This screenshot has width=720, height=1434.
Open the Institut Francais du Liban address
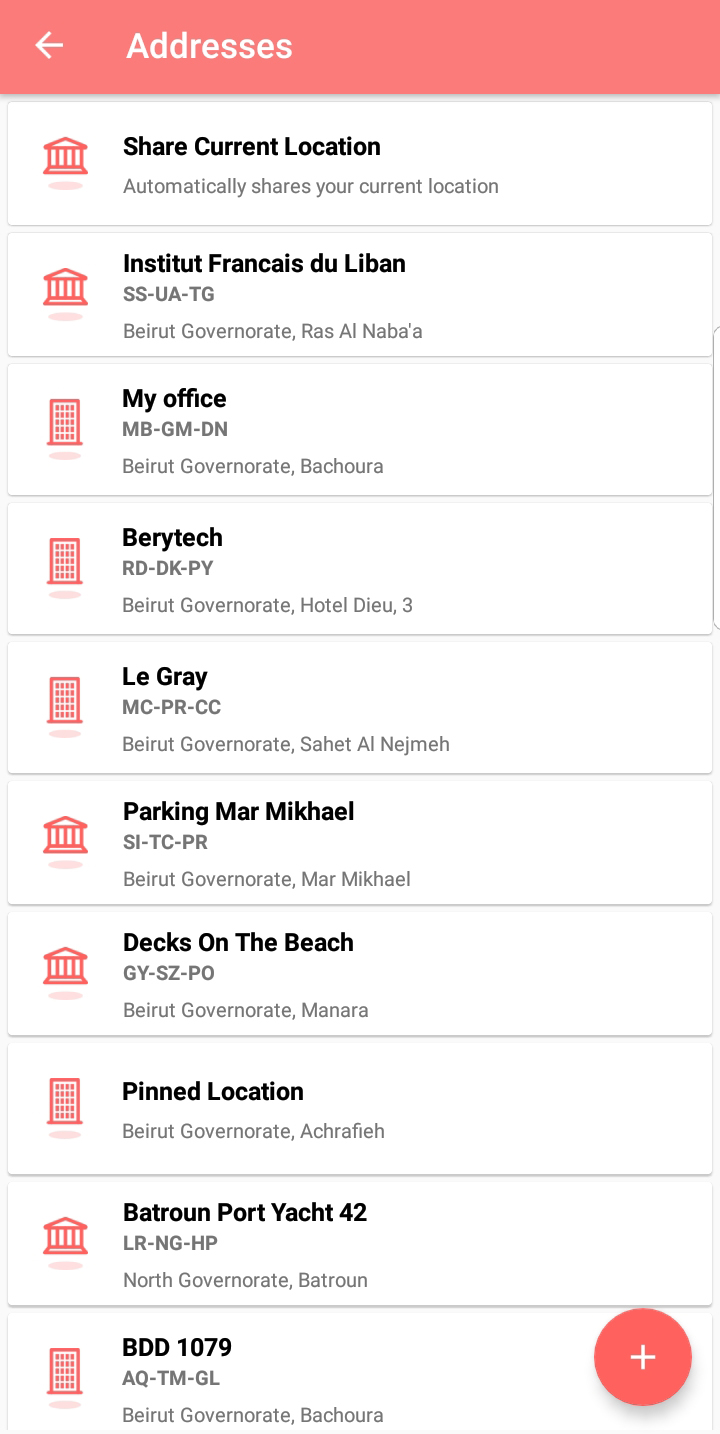264,264
